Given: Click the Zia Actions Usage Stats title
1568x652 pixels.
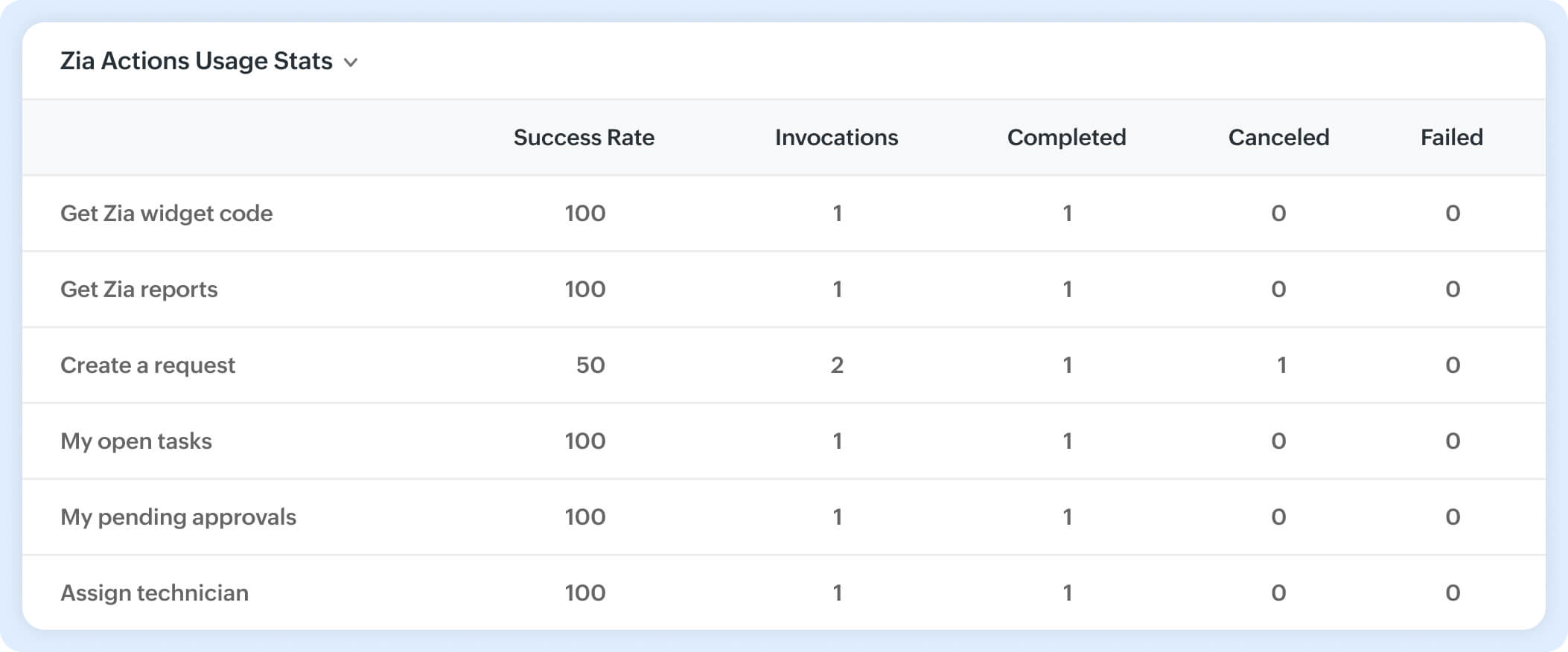Looking at the screenshot, I should point(196,61).
